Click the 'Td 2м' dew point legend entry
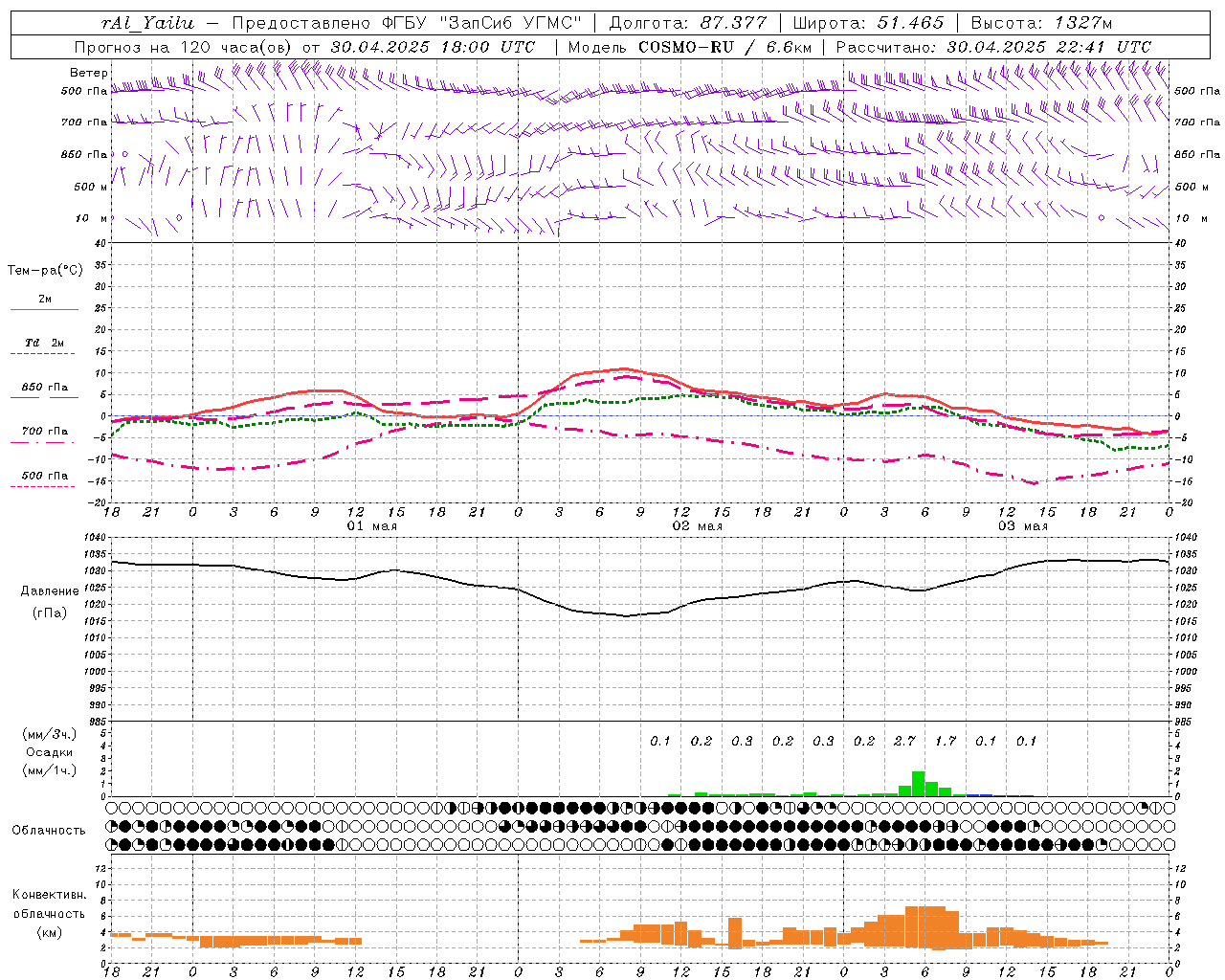 point(45,343)
